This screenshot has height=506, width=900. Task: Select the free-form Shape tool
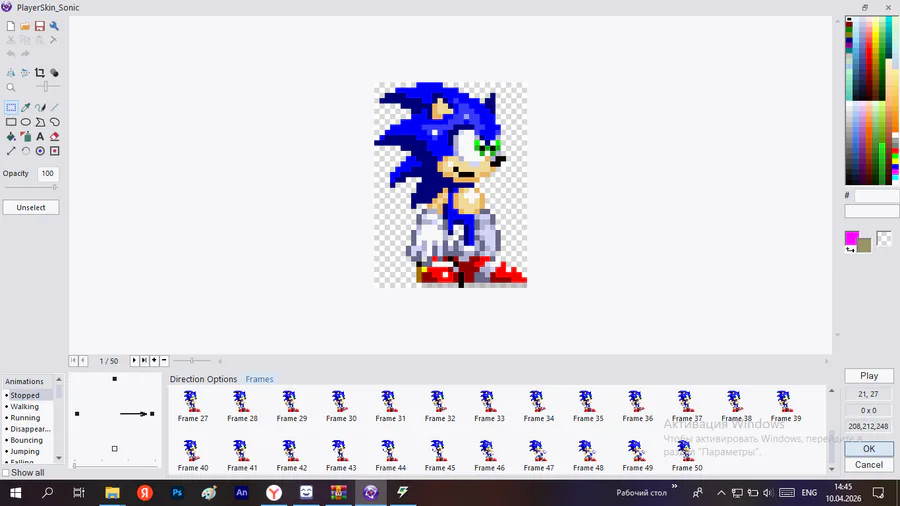(x=55, y=122)
